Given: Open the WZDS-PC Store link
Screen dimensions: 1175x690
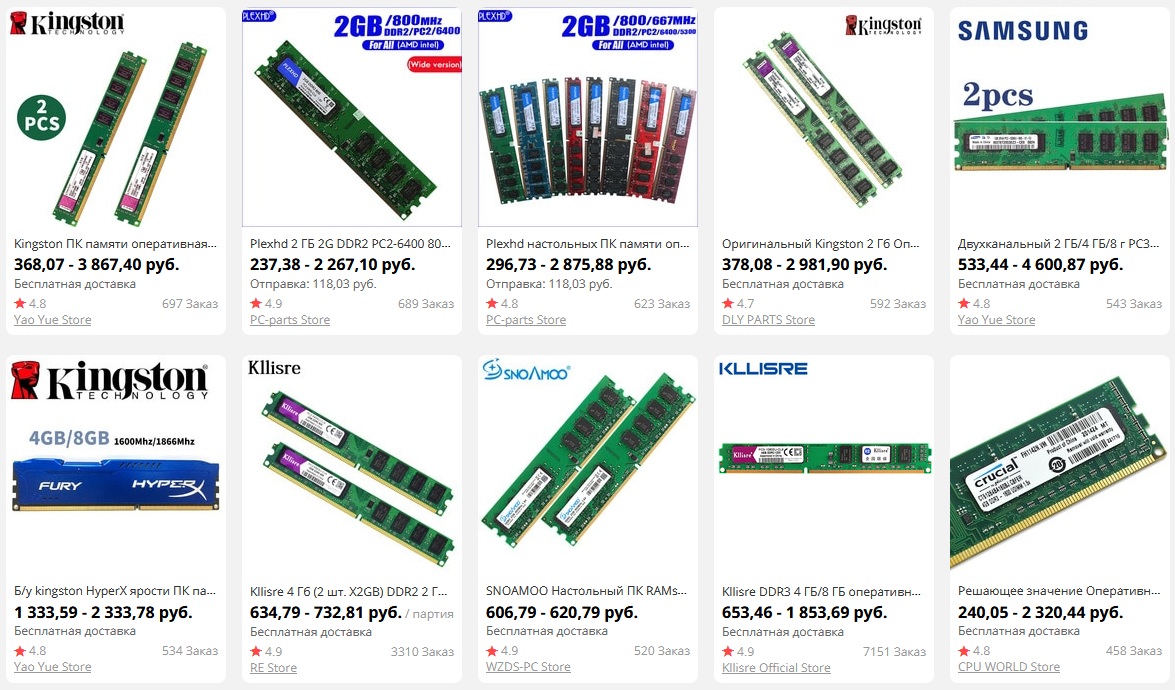Looking at the screenshot, I should (x=528, y=666).
